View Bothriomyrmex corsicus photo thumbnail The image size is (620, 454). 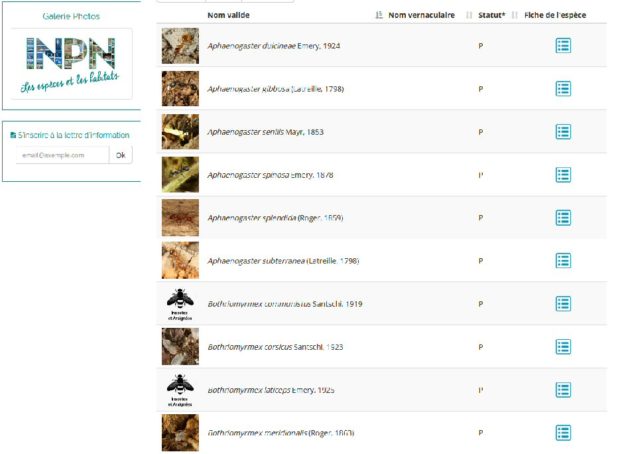[180, 347]
